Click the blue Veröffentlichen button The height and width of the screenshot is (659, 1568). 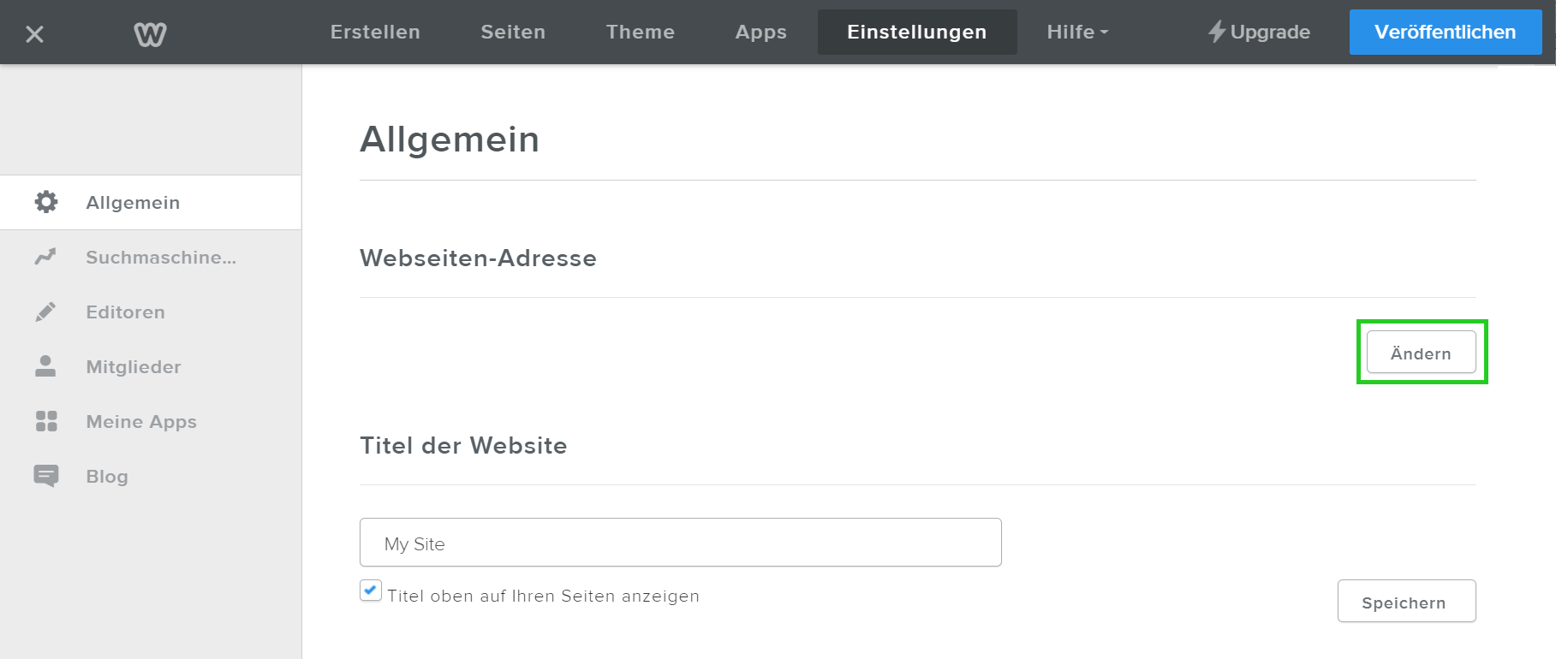tap(1446, 32)
